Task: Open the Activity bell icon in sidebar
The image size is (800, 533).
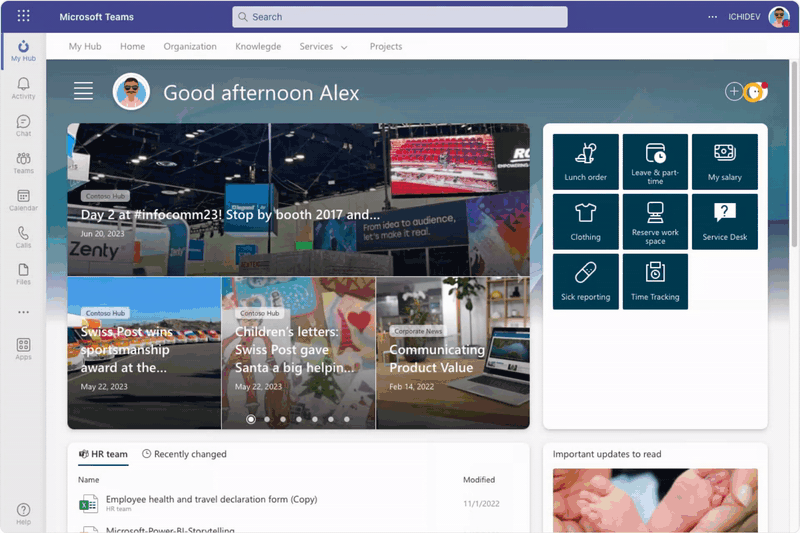Action: tap(23, 88)
